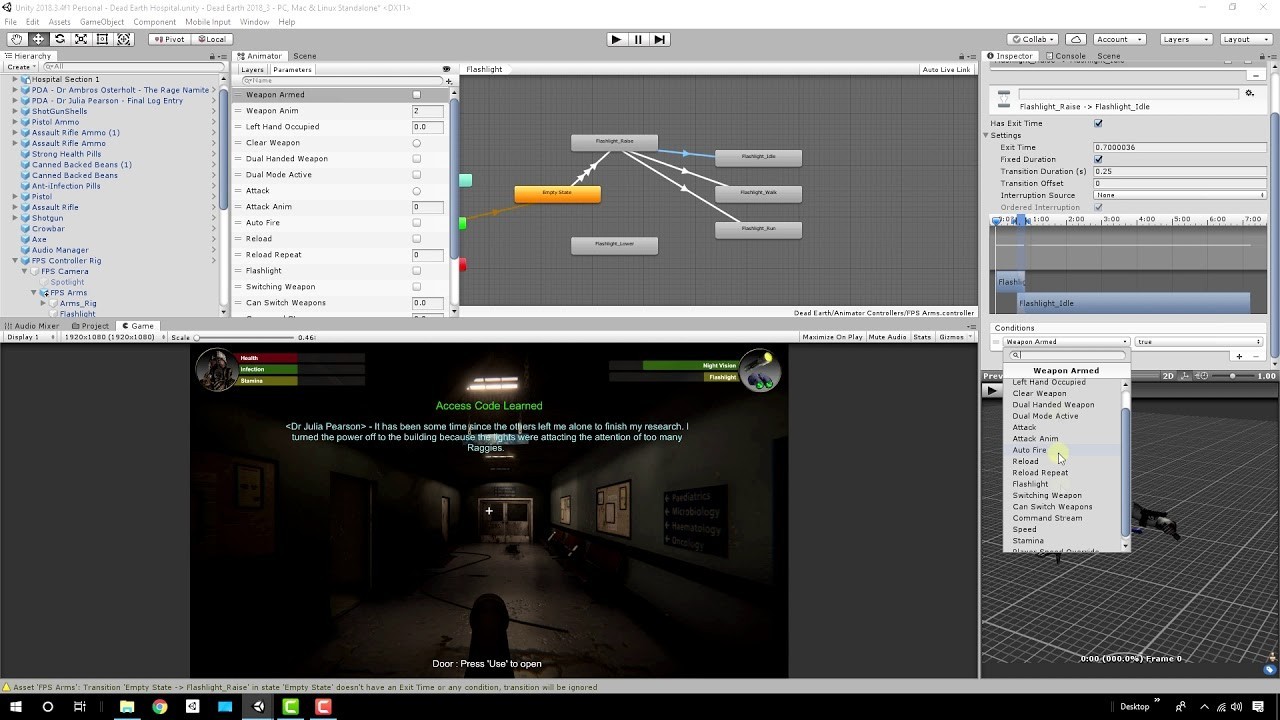The height and width of the screenshot is (720, 1280).
Task: Open the GameObject menu
Action: pos(101,22)
